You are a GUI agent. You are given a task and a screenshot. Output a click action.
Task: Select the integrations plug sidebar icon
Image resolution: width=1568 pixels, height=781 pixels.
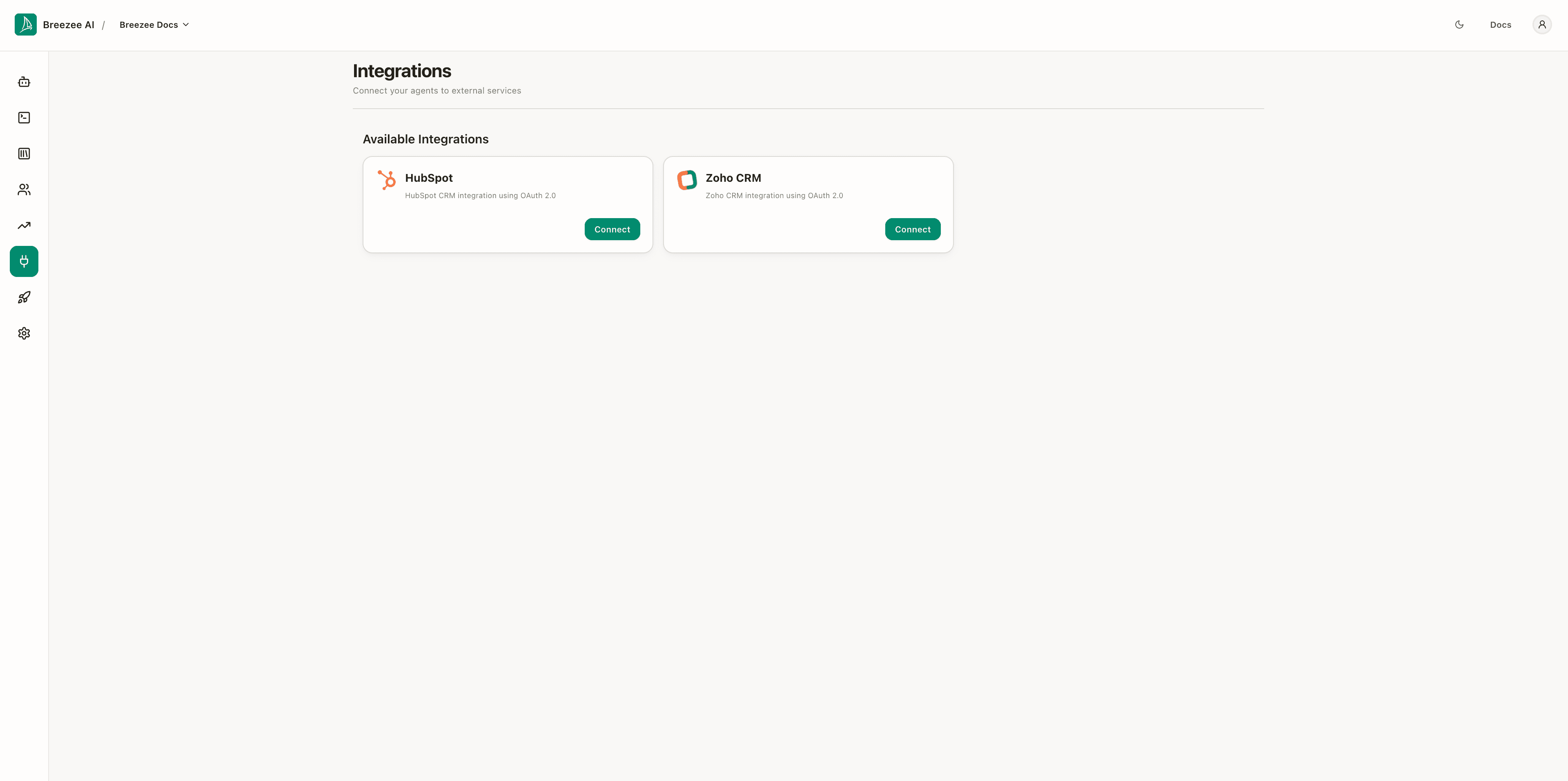(24, 261)
